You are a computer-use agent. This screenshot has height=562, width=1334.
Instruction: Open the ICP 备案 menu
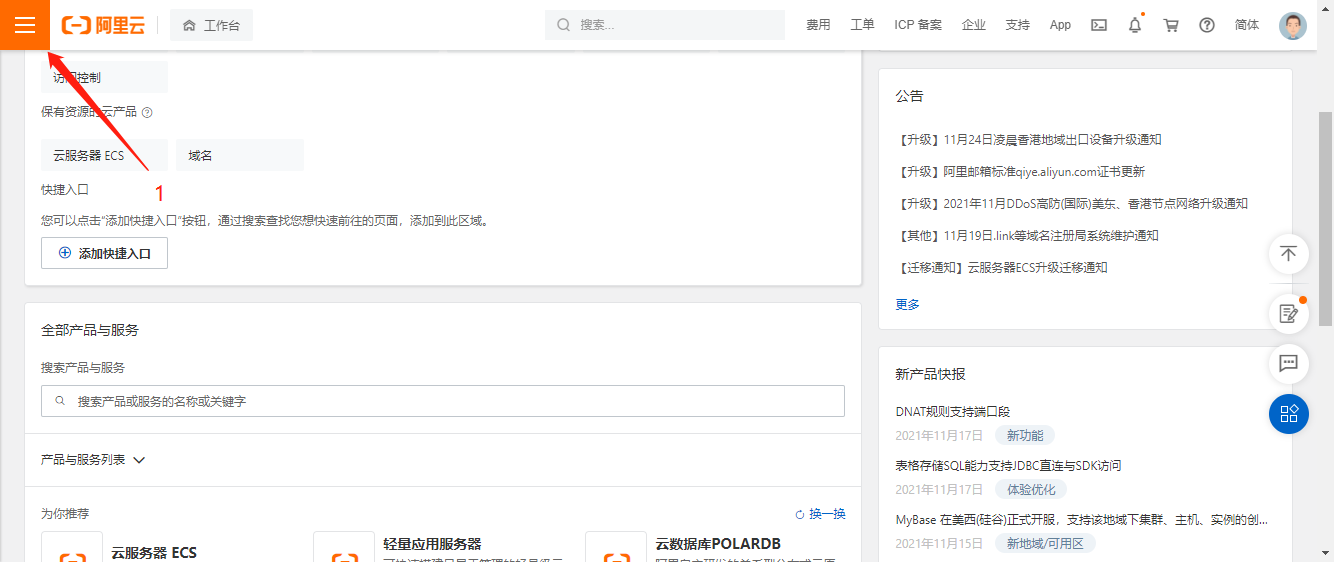pyautogui.click(x=918, y=25)
